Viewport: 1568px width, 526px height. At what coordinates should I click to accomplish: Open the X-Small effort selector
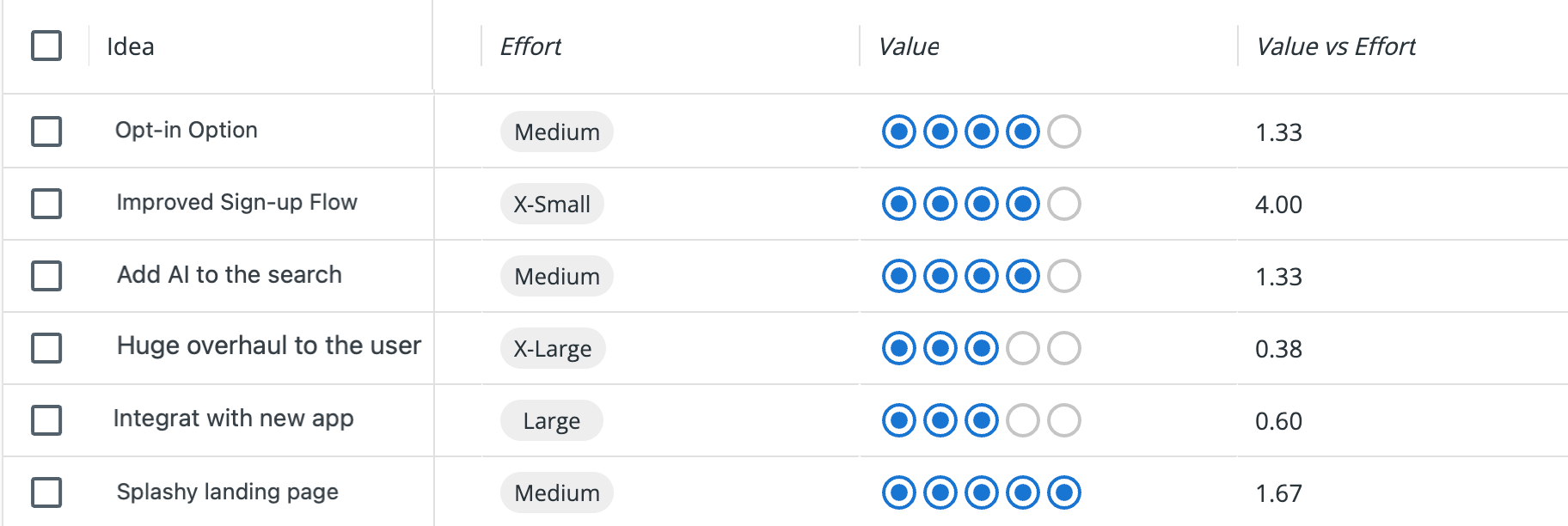coord(552,204)
